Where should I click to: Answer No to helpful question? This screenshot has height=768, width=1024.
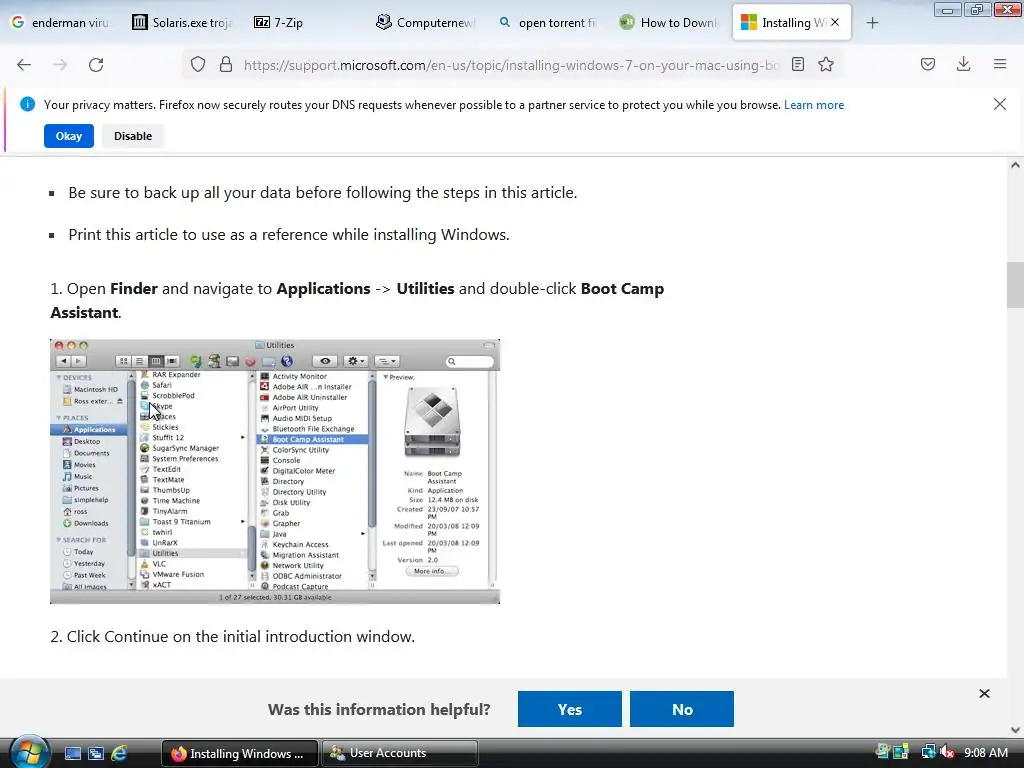pyautogui.click(x=682, y=709)
